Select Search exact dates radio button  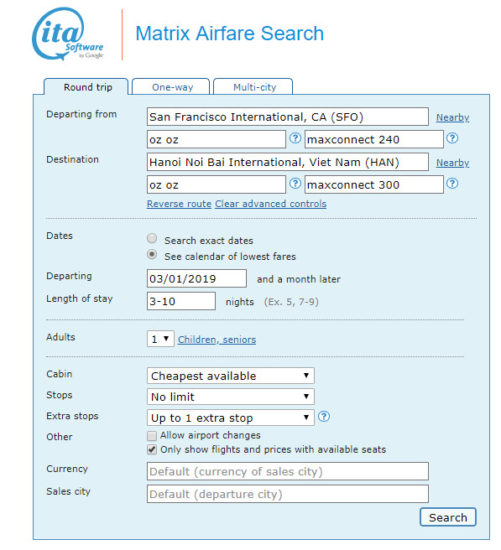[152, 239]
